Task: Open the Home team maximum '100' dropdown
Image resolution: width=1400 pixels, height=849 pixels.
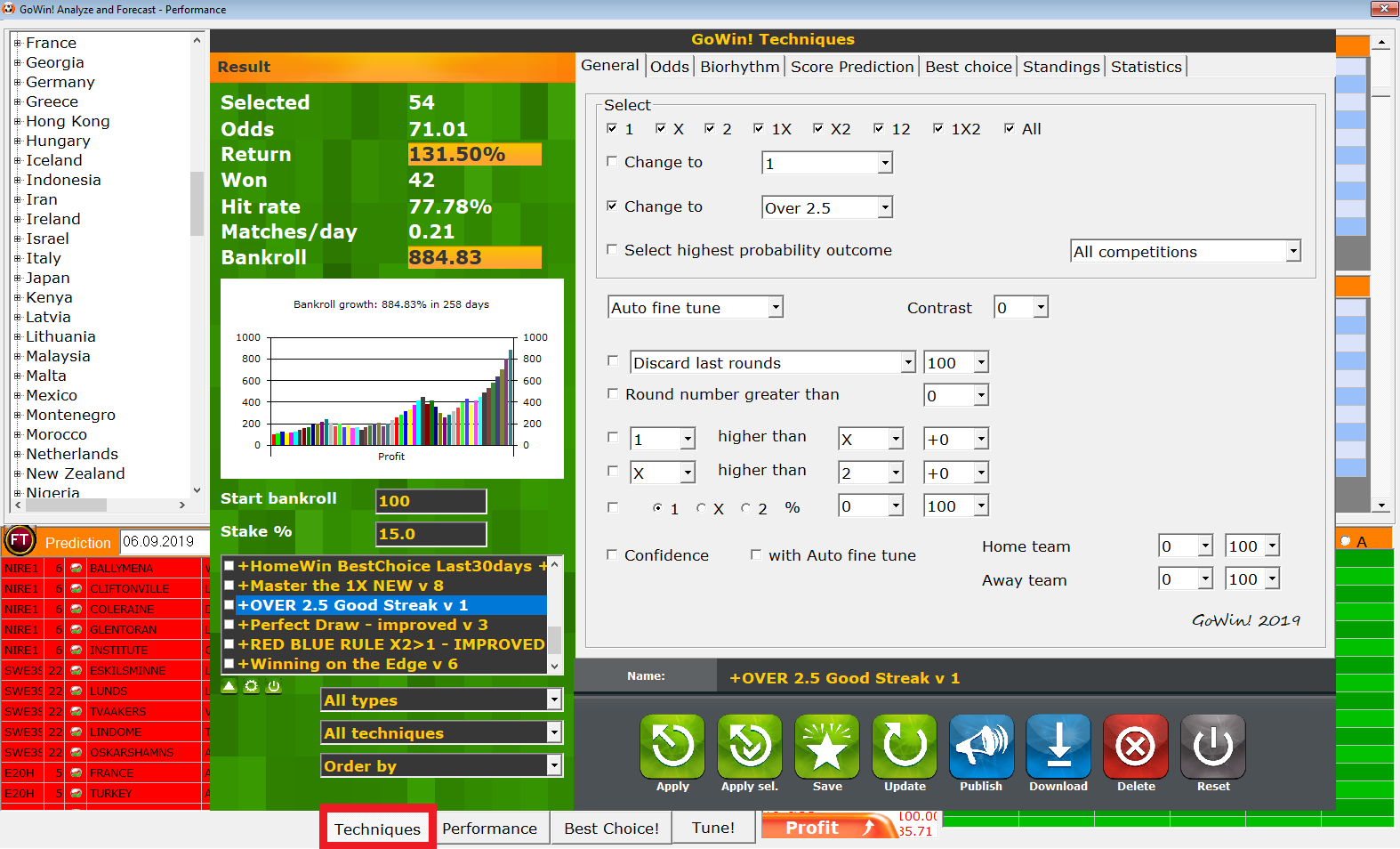Action: tap(1273, 546)
